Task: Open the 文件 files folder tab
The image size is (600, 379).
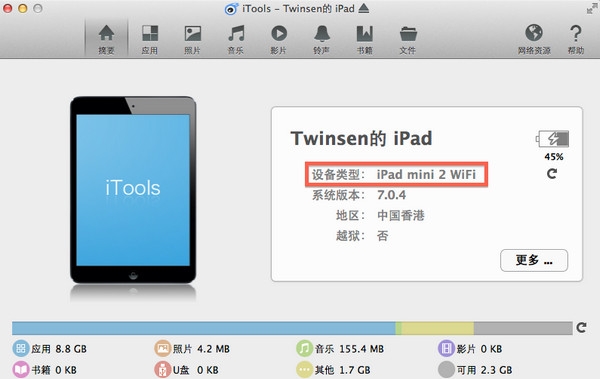Action: [408, 39]
